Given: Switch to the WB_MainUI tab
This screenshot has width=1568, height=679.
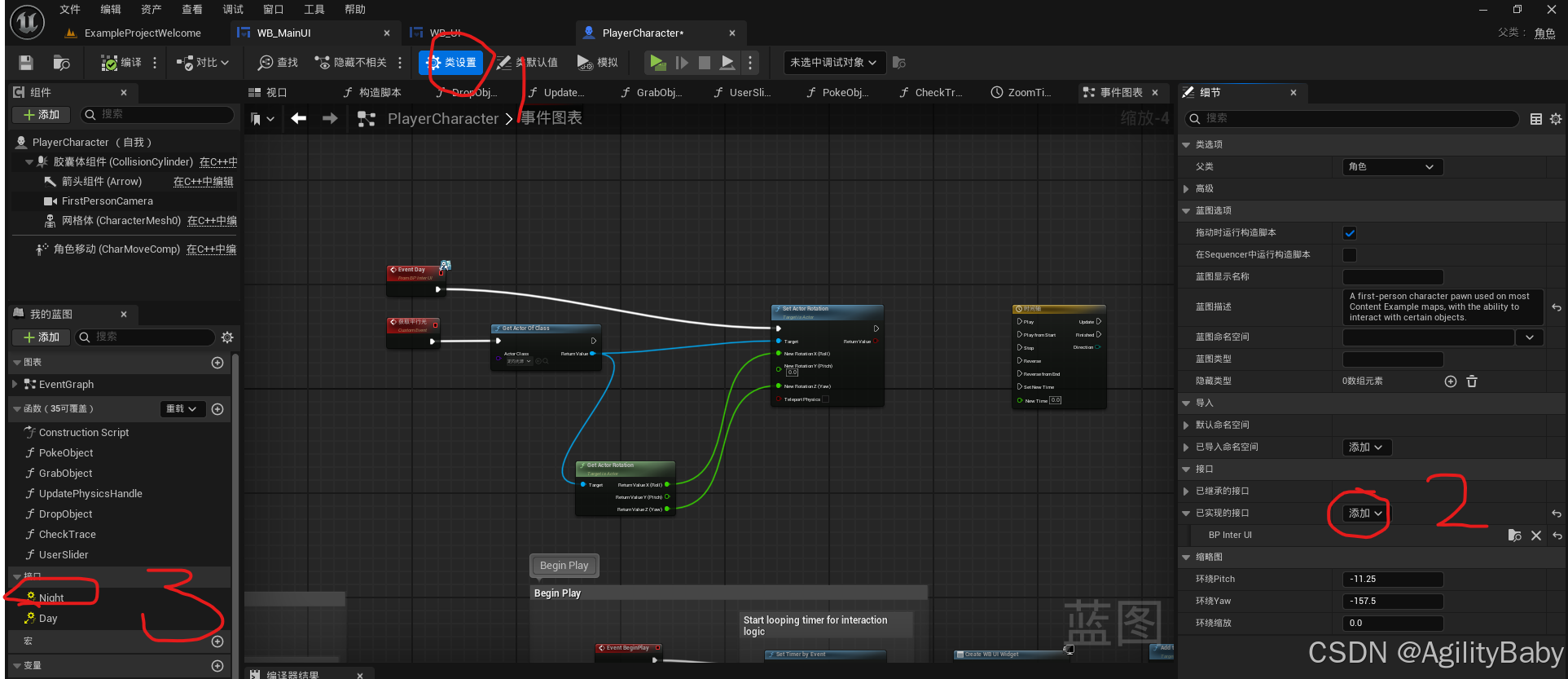Looking at the screenshot, I should pyautogui.click(x=283, y=33).
